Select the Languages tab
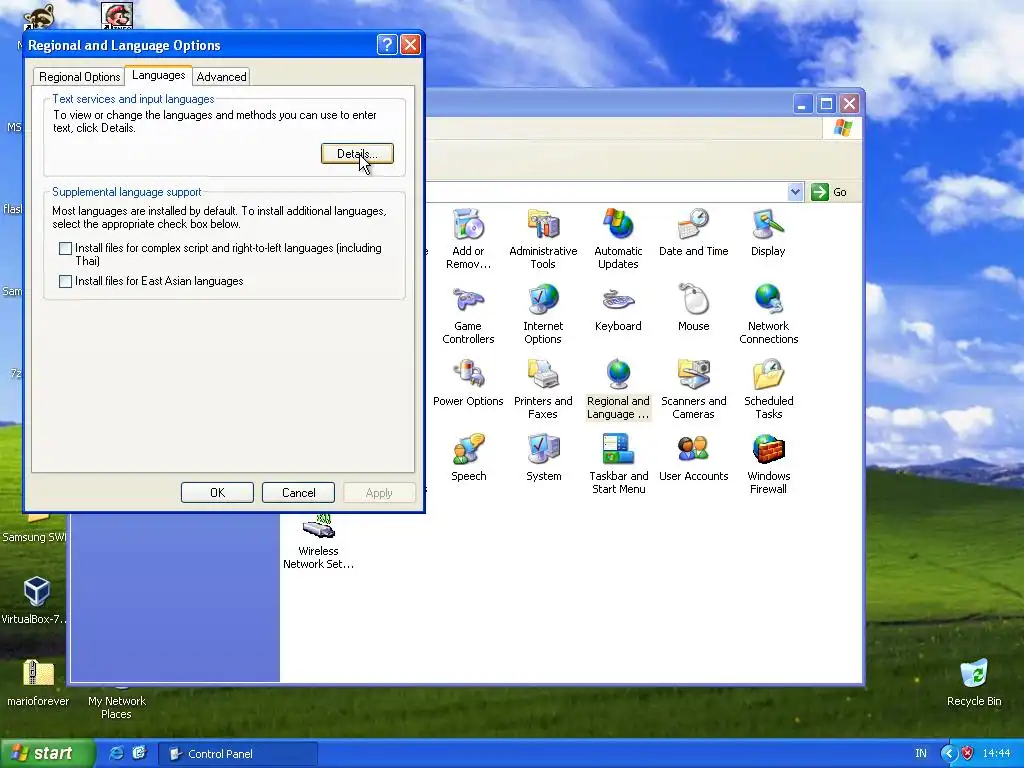 (158, 75)
